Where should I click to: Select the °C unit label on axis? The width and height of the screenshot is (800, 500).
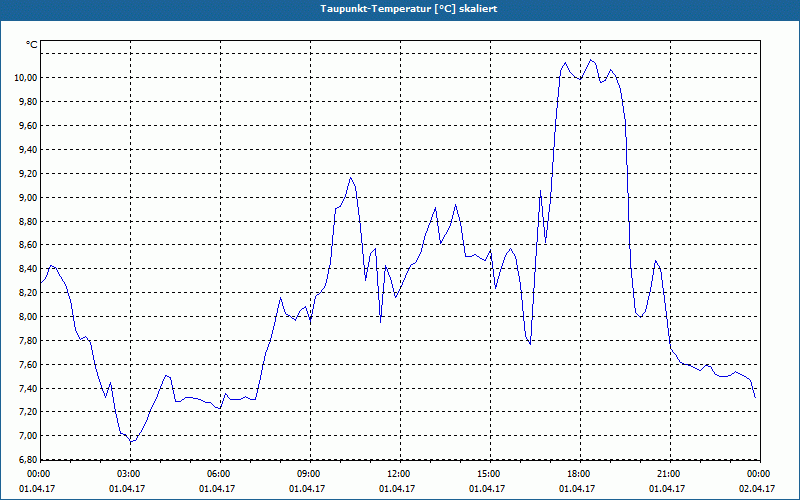click(32, 45)
